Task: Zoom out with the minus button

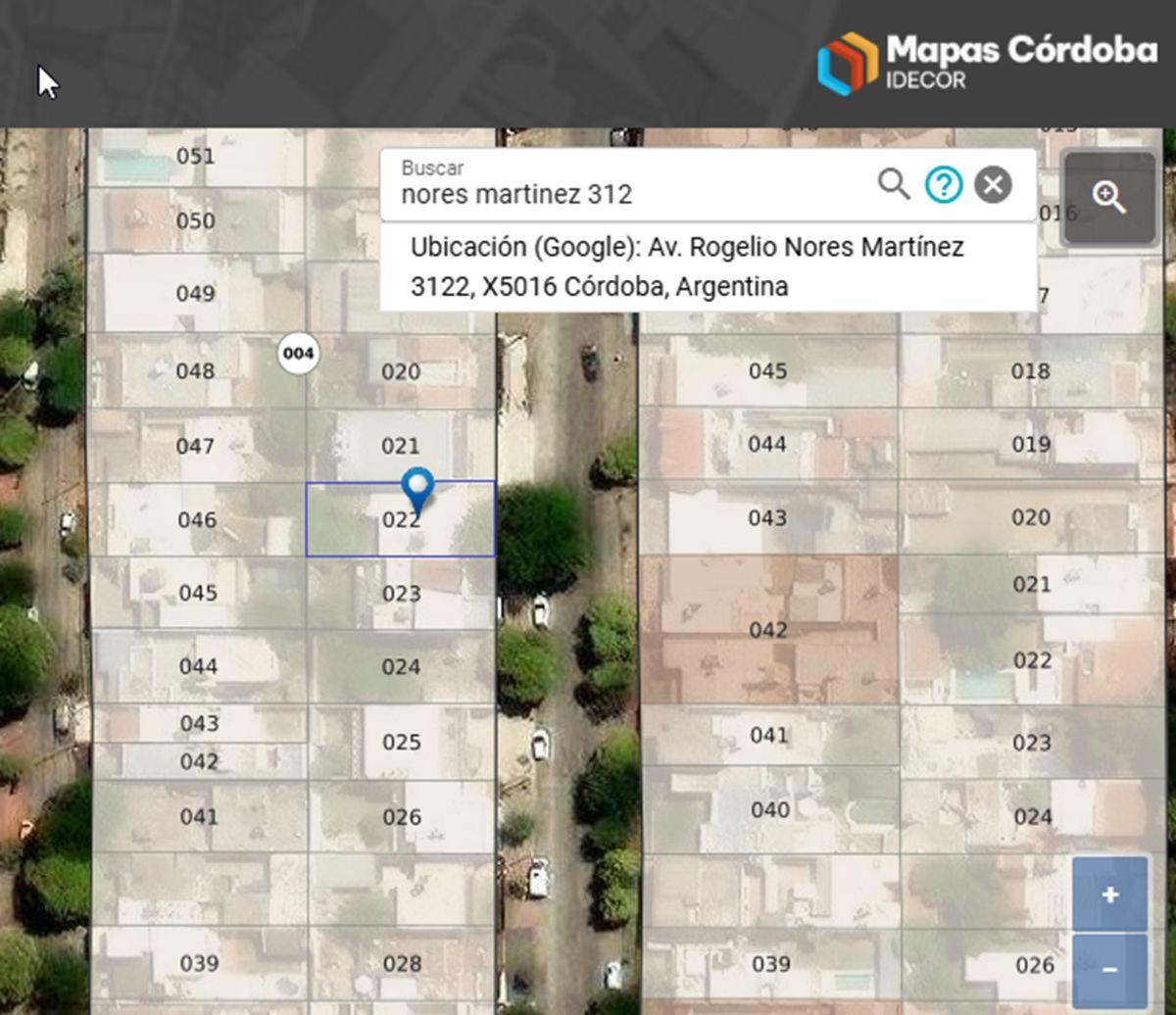Action: [1109, 969]
